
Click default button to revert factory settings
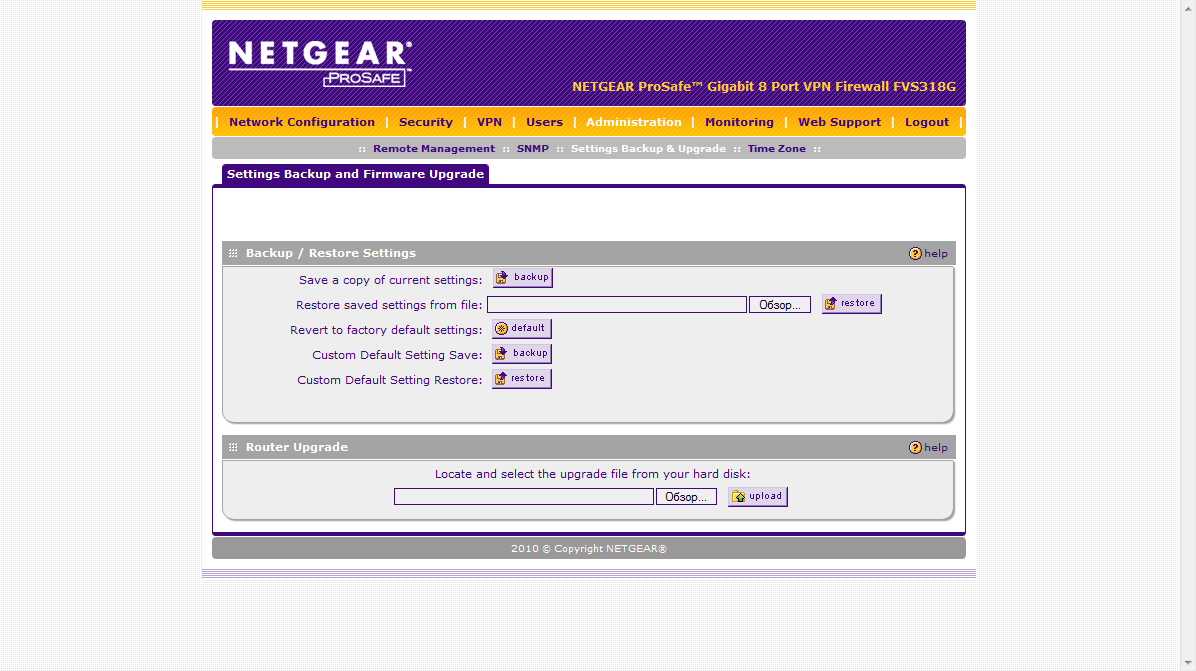(522, 329)
